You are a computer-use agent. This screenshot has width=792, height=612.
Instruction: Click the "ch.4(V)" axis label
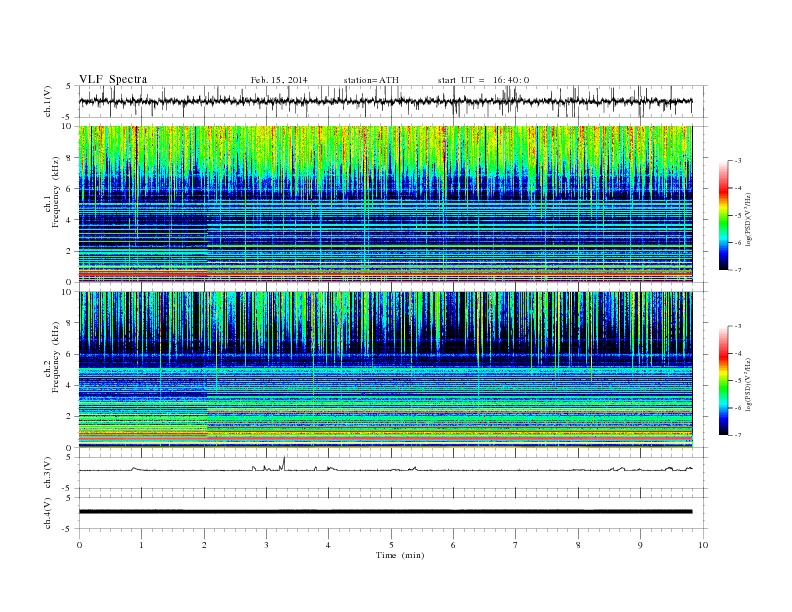[48, 513]
